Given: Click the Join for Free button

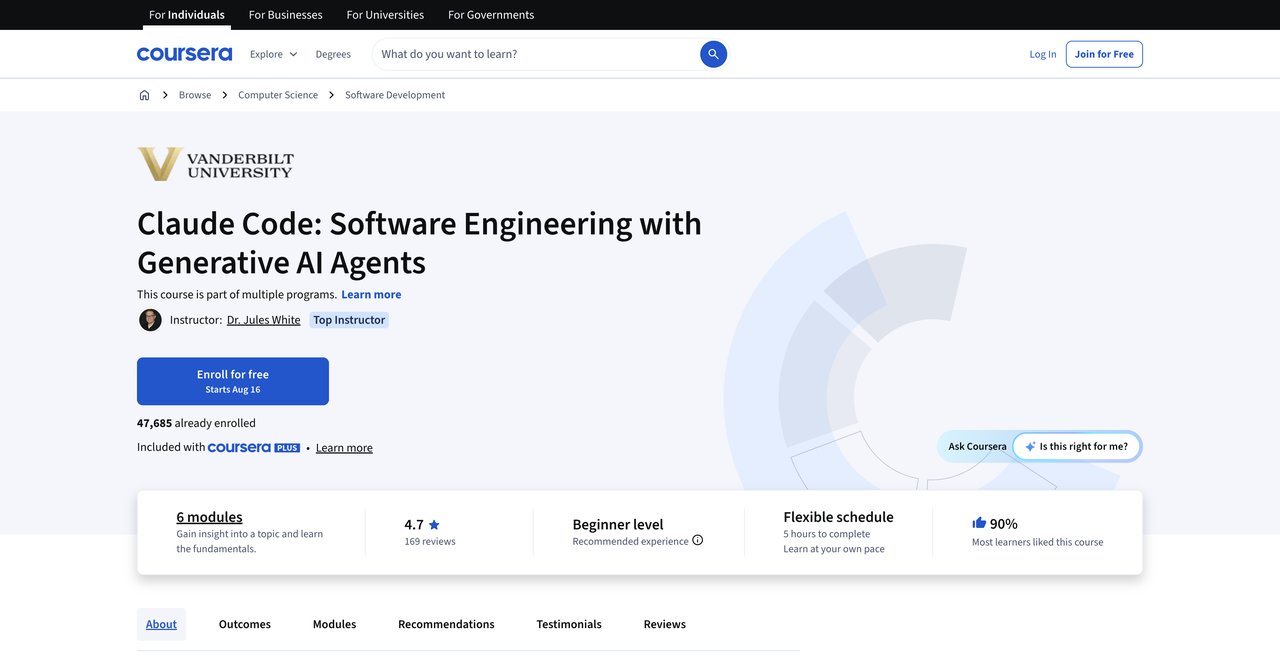Looking at the screenshot, I should [1104, 54].
